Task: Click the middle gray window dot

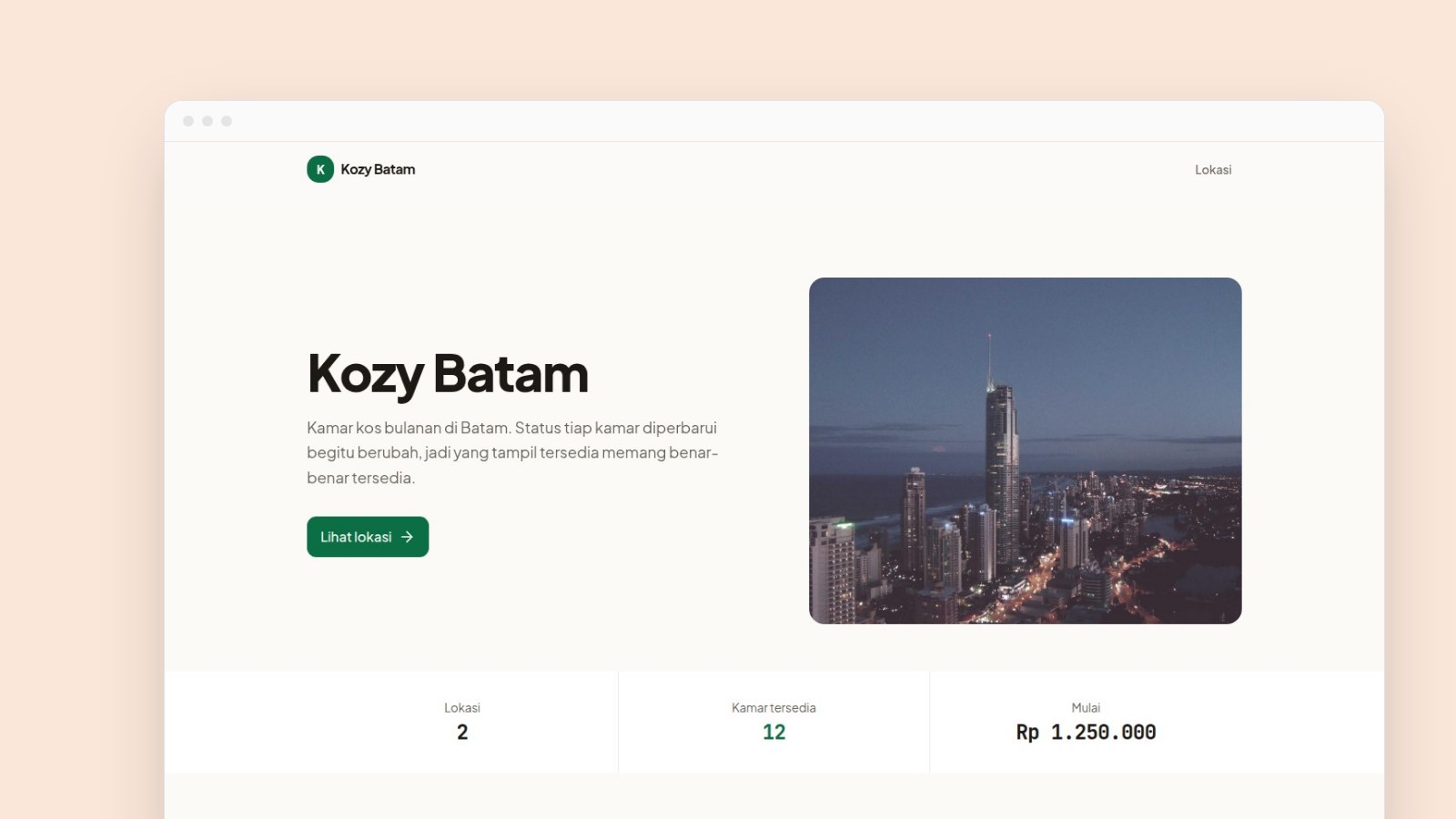Action: pos(207,121)
